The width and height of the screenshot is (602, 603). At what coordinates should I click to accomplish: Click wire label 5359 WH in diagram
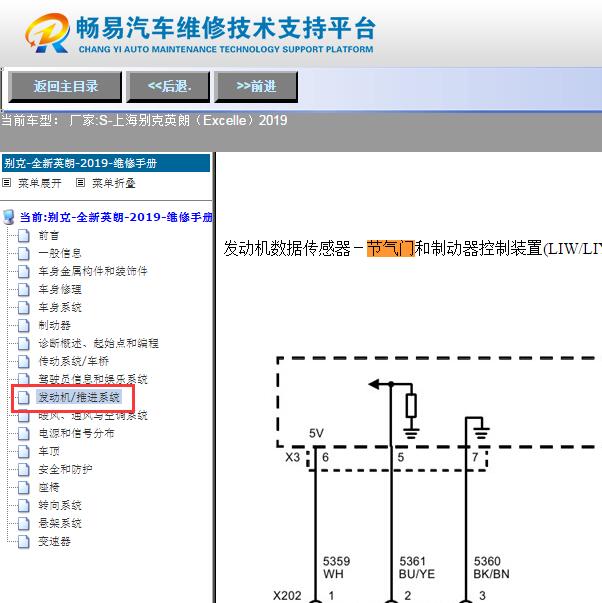pyautogui.click(x=336, y=567)
